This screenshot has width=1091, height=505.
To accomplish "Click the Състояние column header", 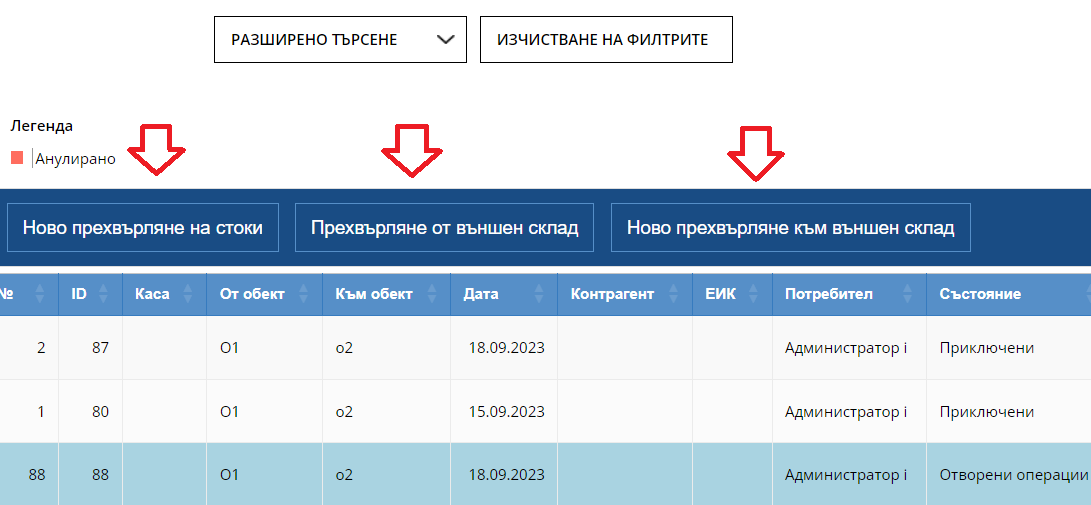I will click(1008, 294).
